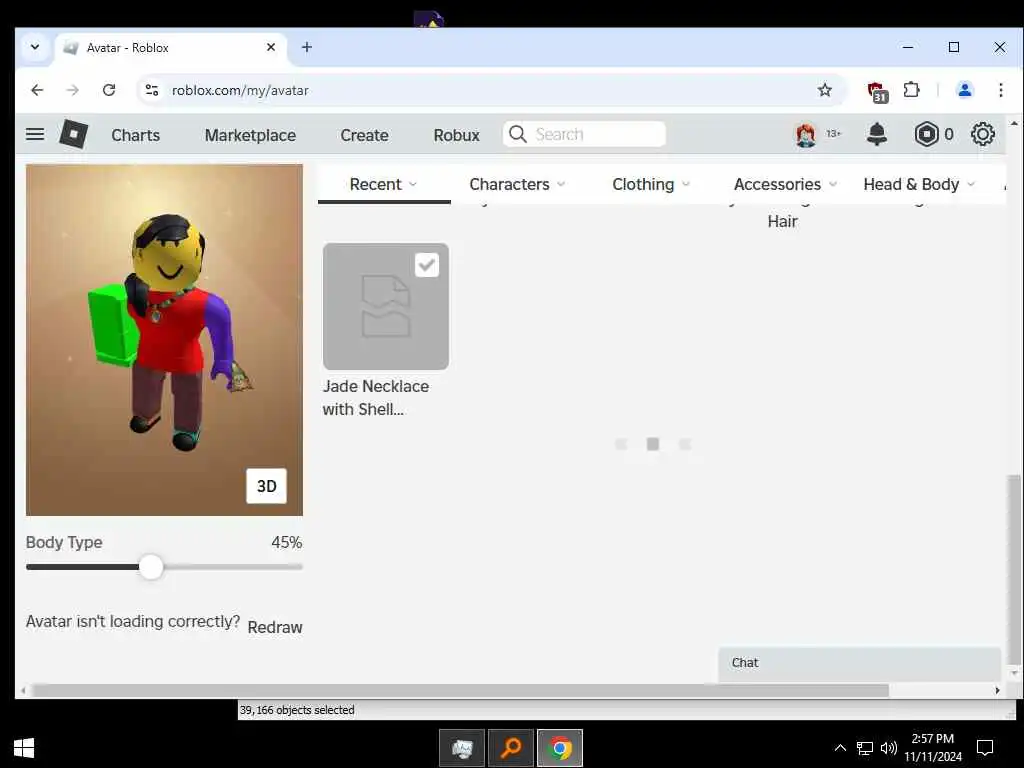Open the notifications bell

(x=876, y=135)
